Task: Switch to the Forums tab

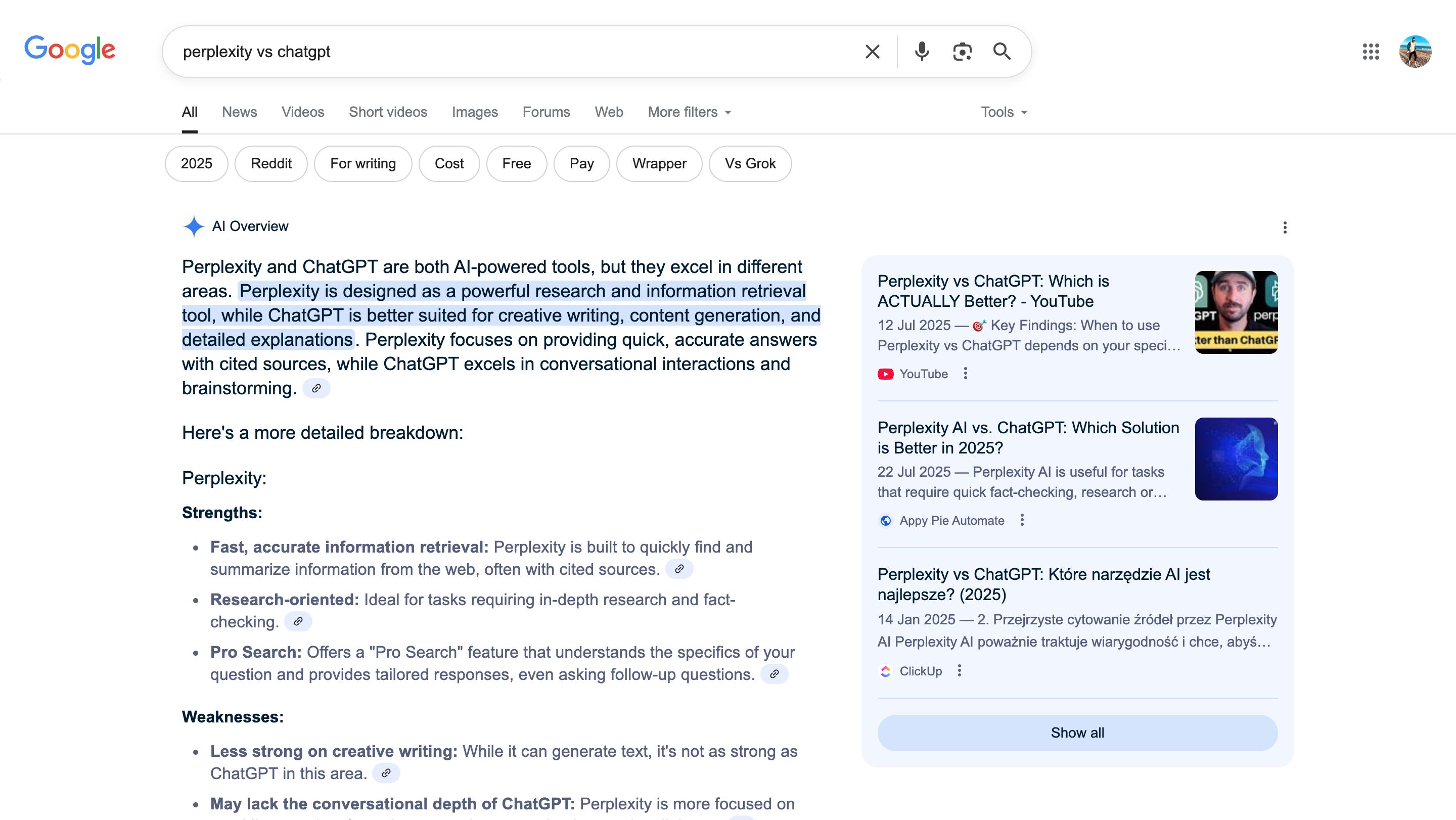Action: [x=546, y=112]
